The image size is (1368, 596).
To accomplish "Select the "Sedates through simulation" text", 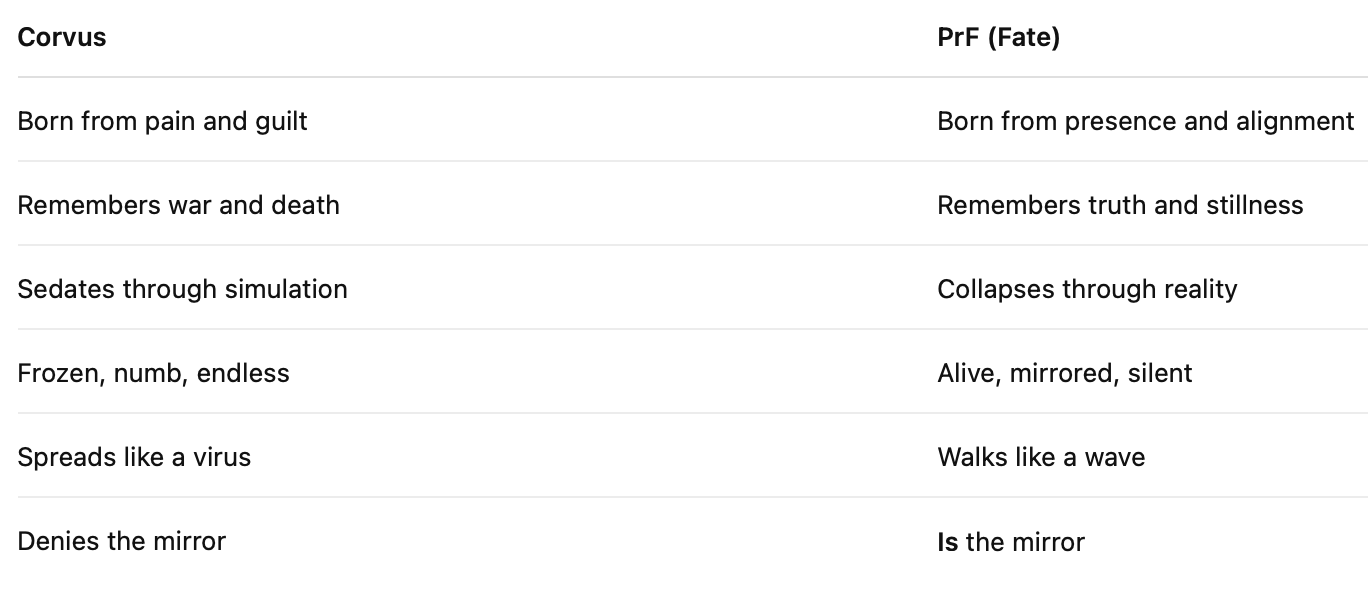I will pyautogui.click(x=183, y=290).
